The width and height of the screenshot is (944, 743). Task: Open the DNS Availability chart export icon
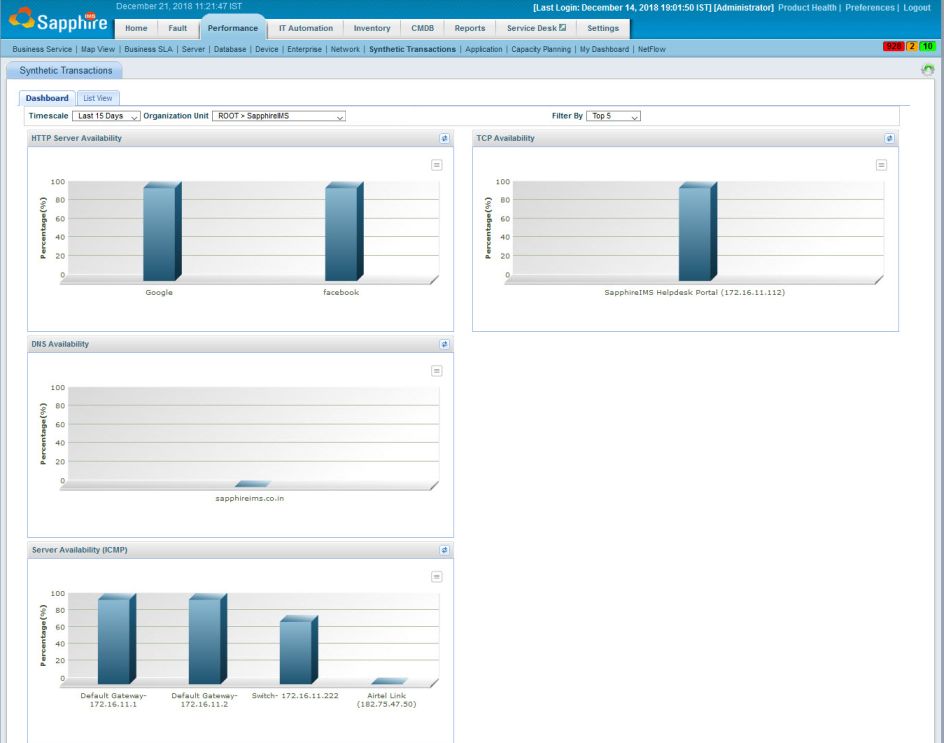click(x=435, y=370)
